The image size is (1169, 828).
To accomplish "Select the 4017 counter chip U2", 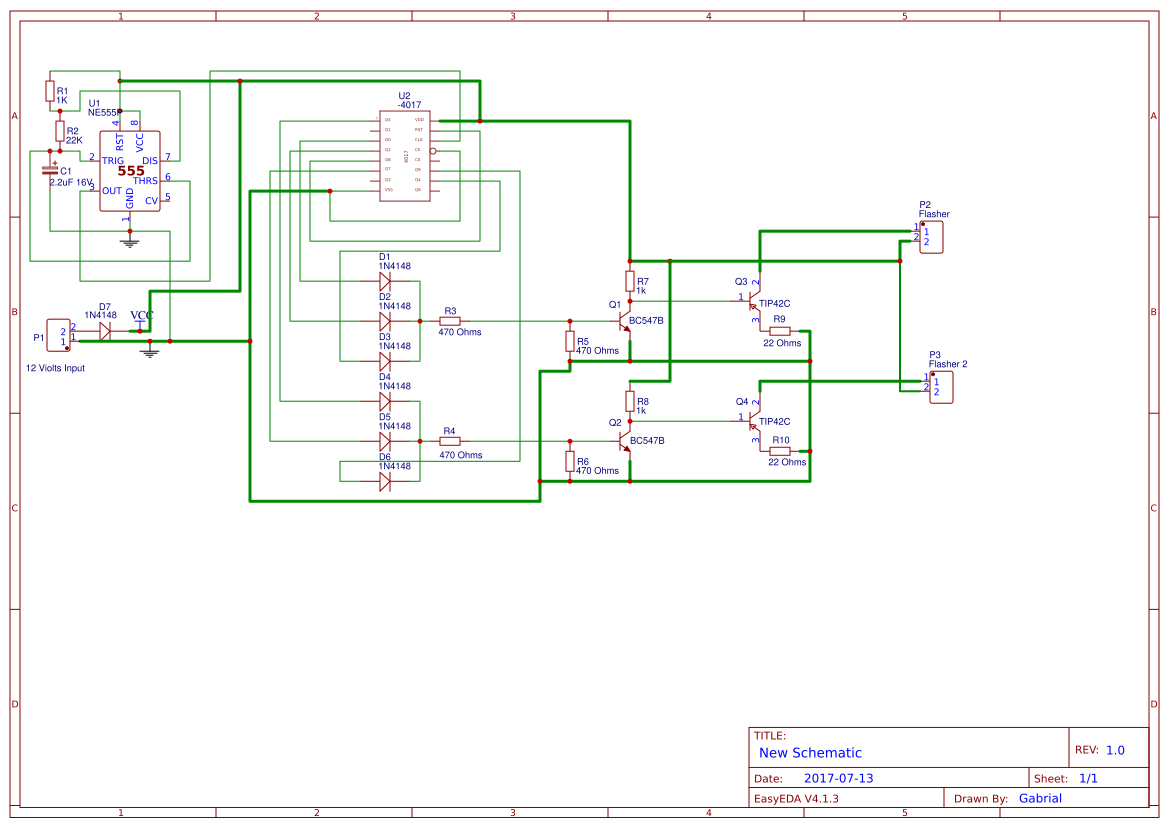I will pos(405,155).
